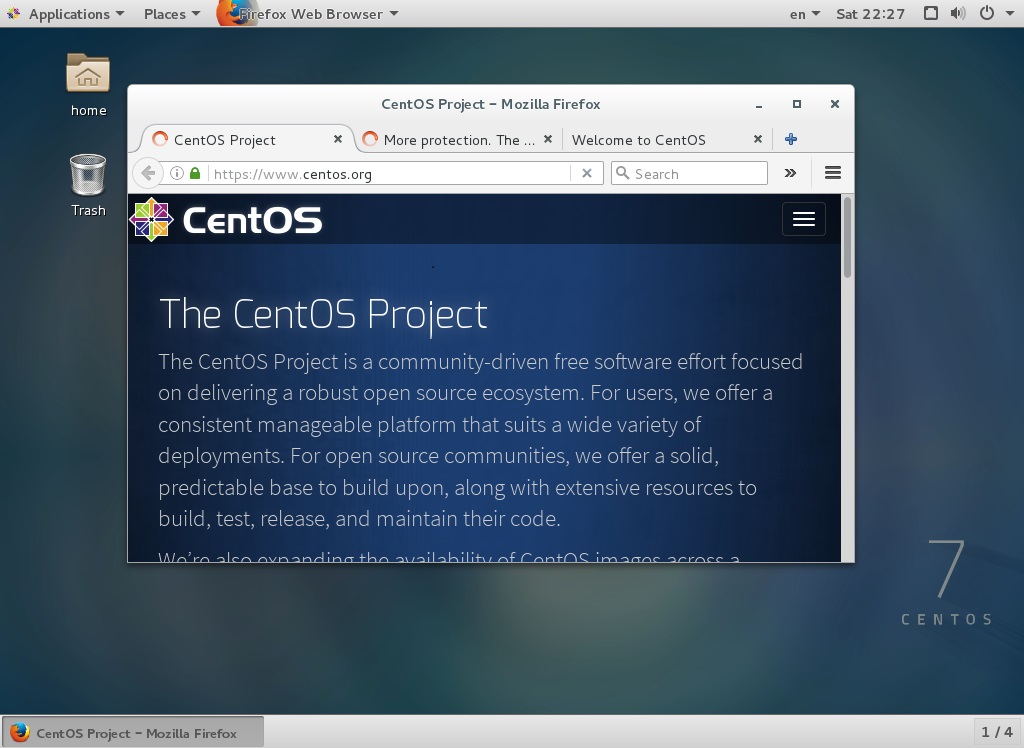Click the 'The CentOS Project' heading

coord(323,314)
